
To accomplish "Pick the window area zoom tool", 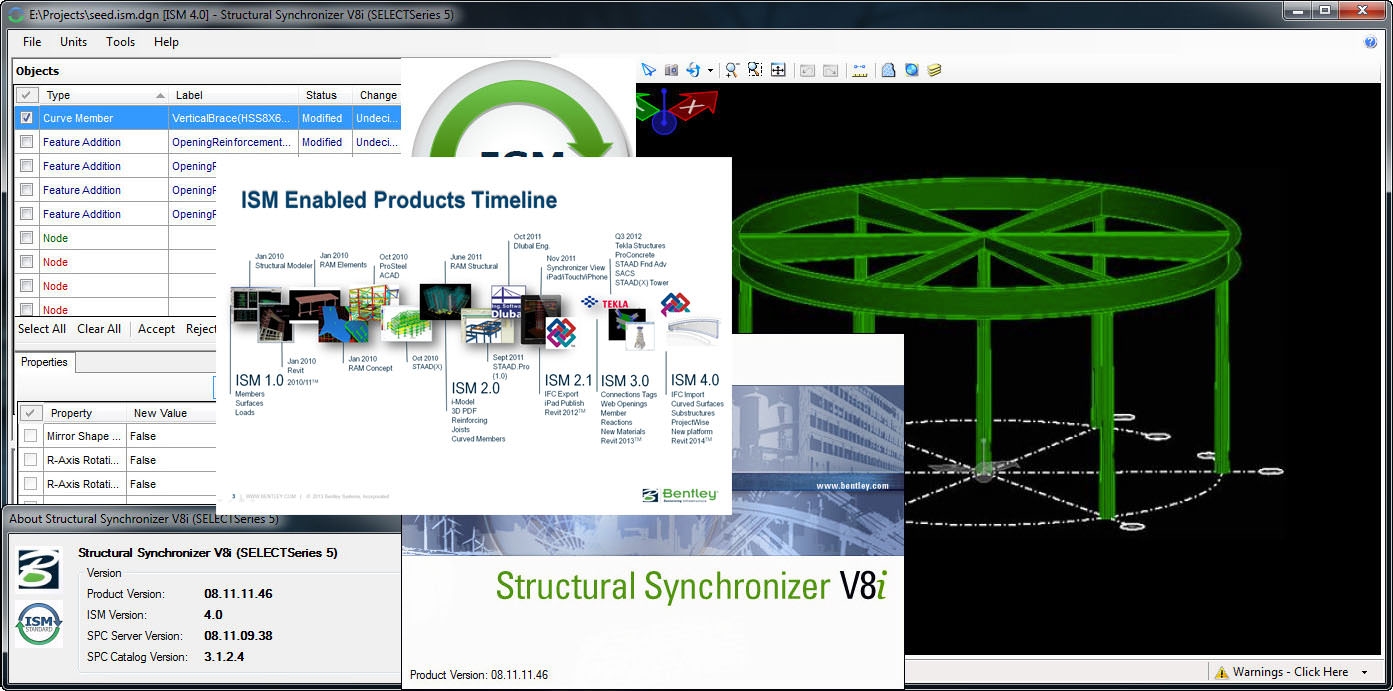I will pos(755,70).
